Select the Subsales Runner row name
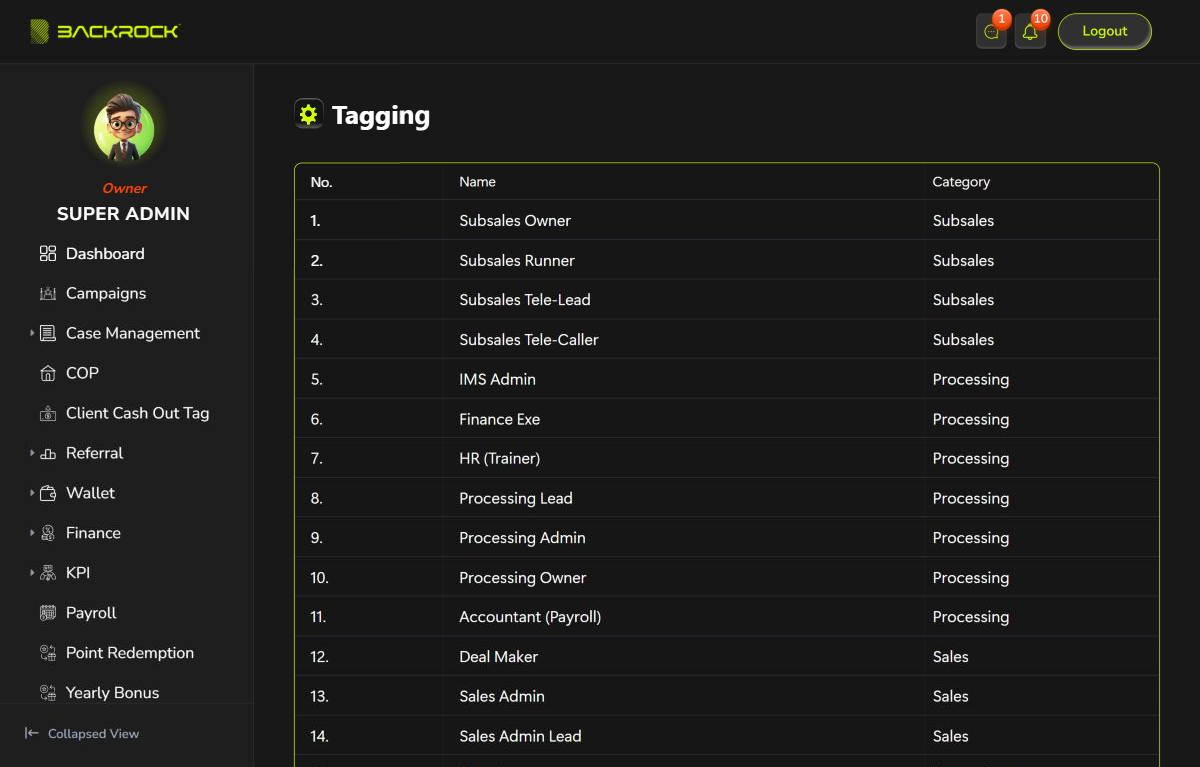This screenshot has height=767, width=1200. click(x=517, y=261)
